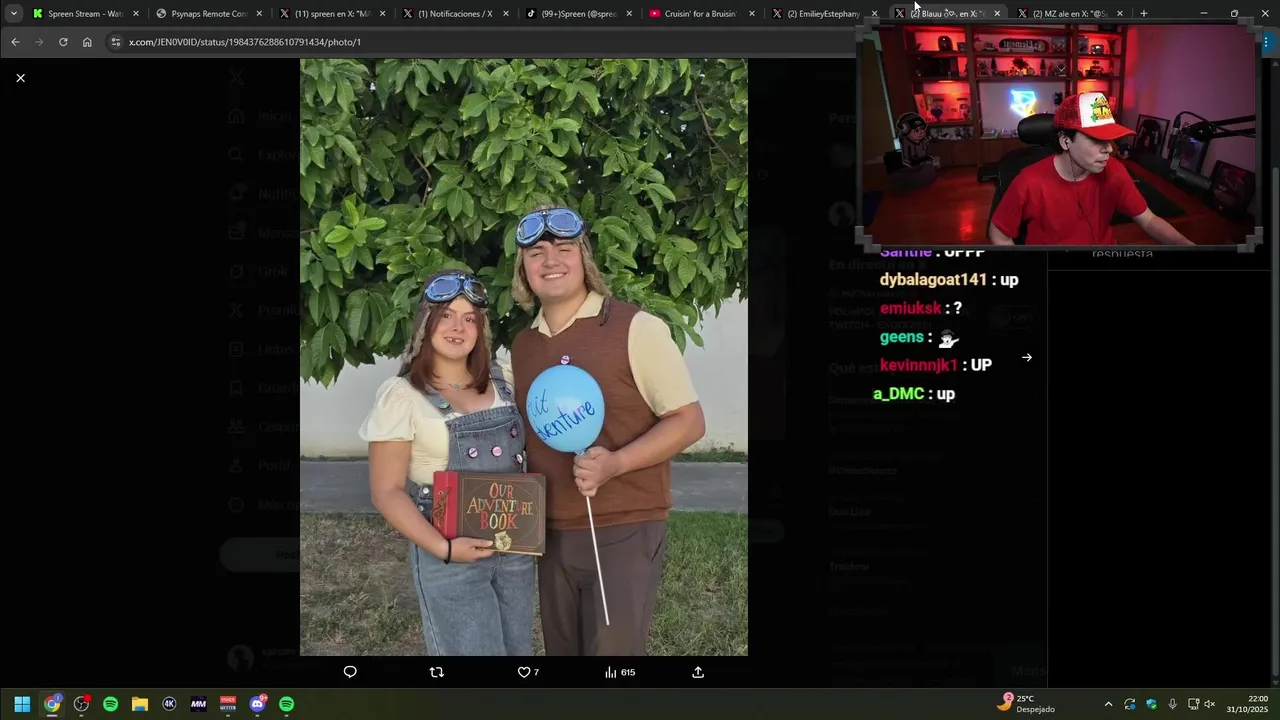Open Voicemeeter from taskbar
1280x720 pixels.
pos(228,704)
